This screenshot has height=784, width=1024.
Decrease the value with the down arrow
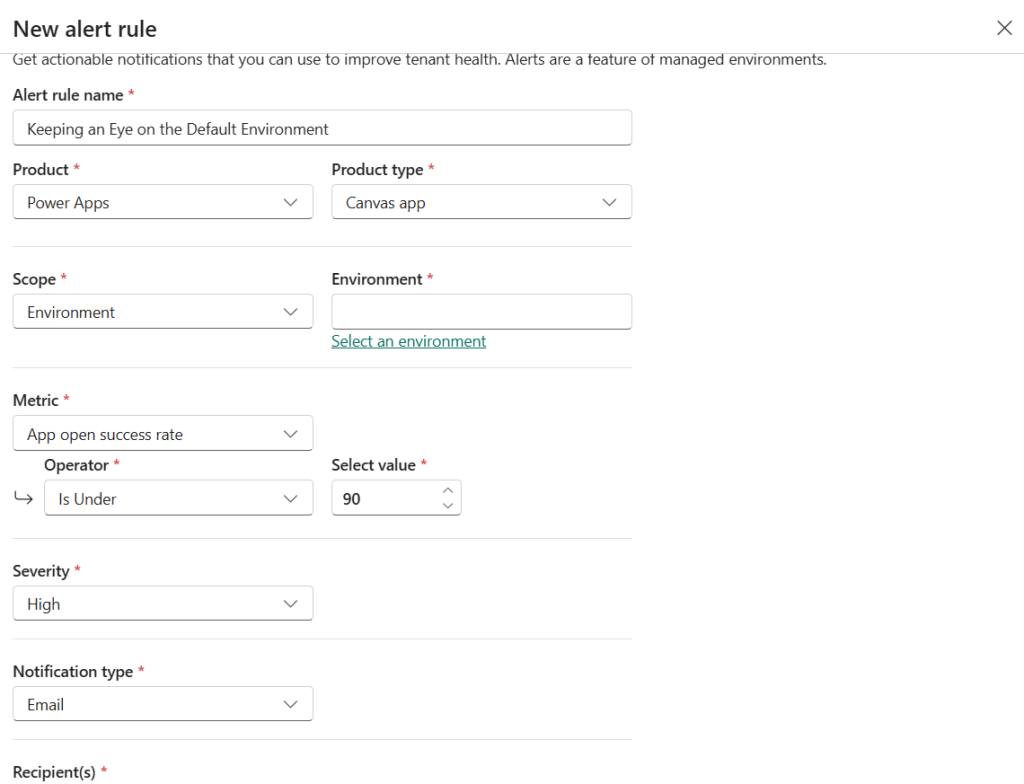[448, 506]
